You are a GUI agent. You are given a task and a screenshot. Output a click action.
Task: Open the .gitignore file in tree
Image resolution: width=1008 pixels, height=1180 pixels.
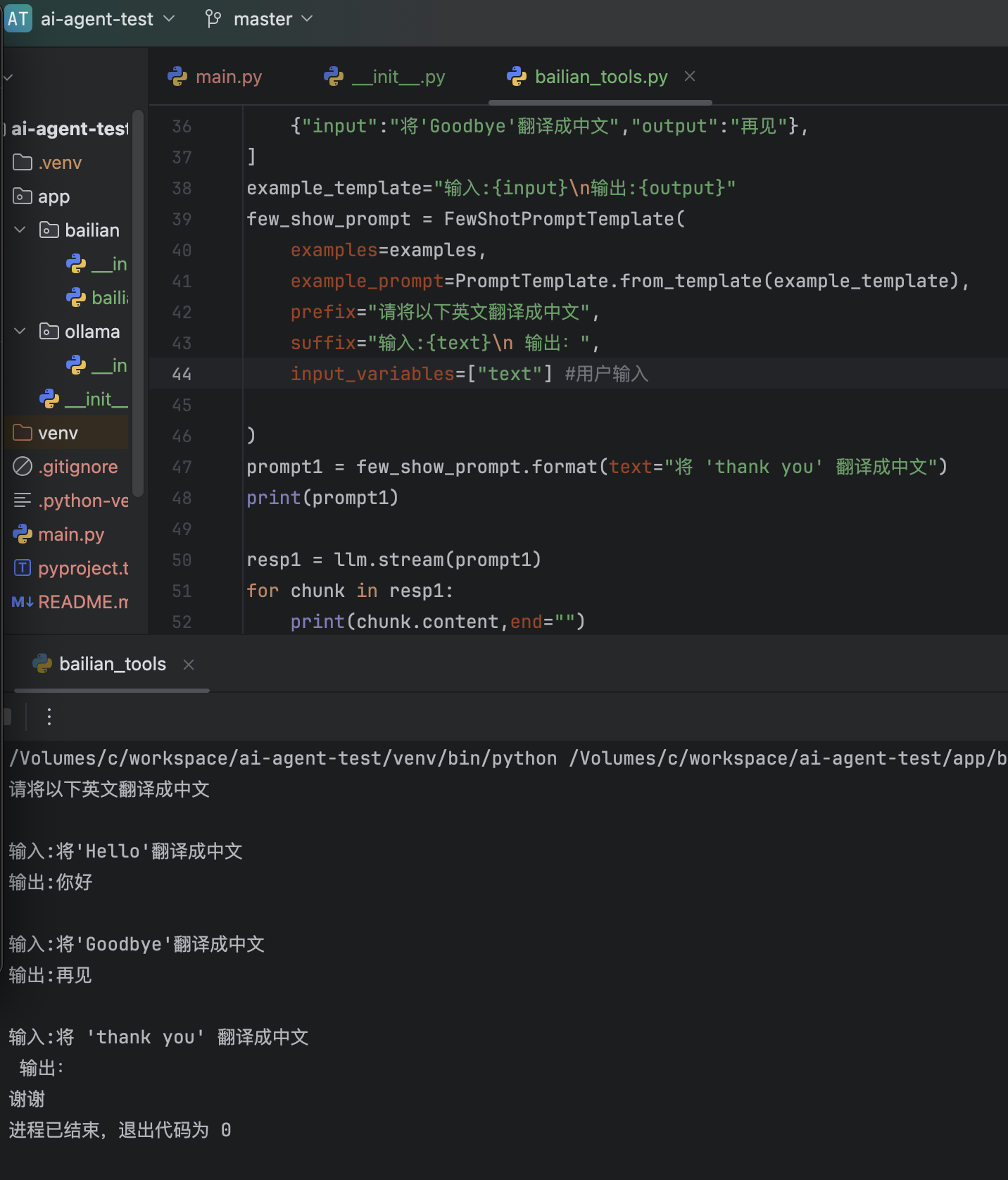point(77,467)
